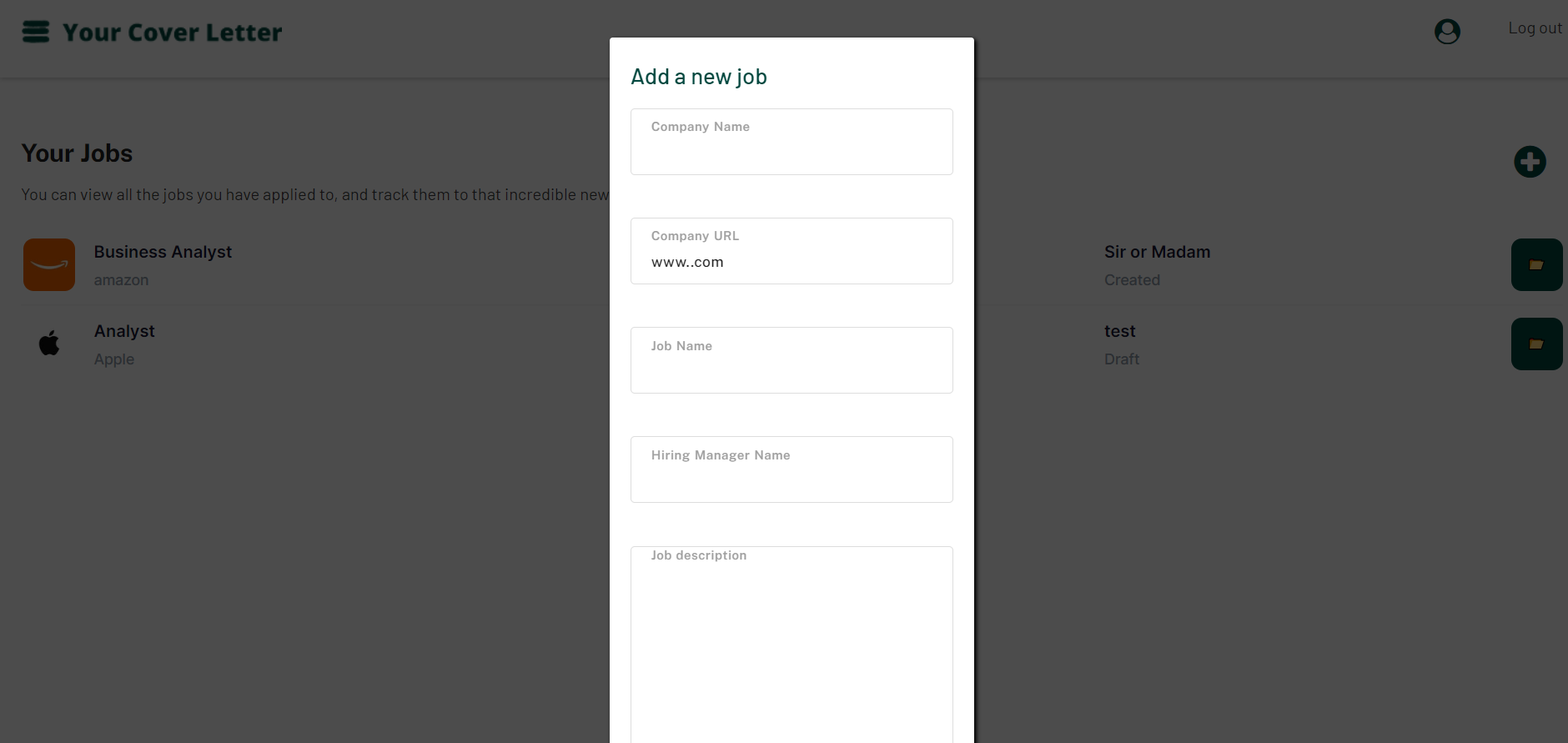The width and height of the screenshot is (1568, 743).
Task: Click the amazon company name text
Action: click(x=121, y=280)
